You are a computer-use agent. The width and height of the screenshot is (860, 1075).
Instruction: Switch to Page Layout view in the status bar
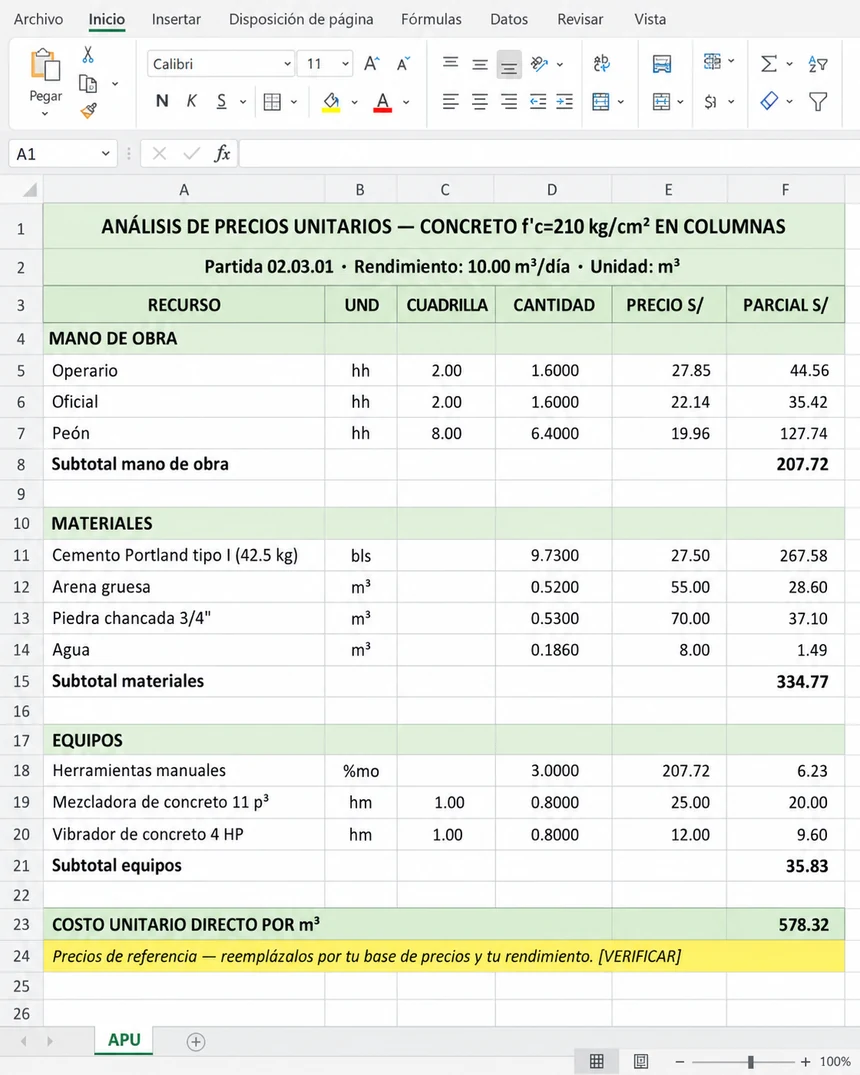(x=641, y=1061)
